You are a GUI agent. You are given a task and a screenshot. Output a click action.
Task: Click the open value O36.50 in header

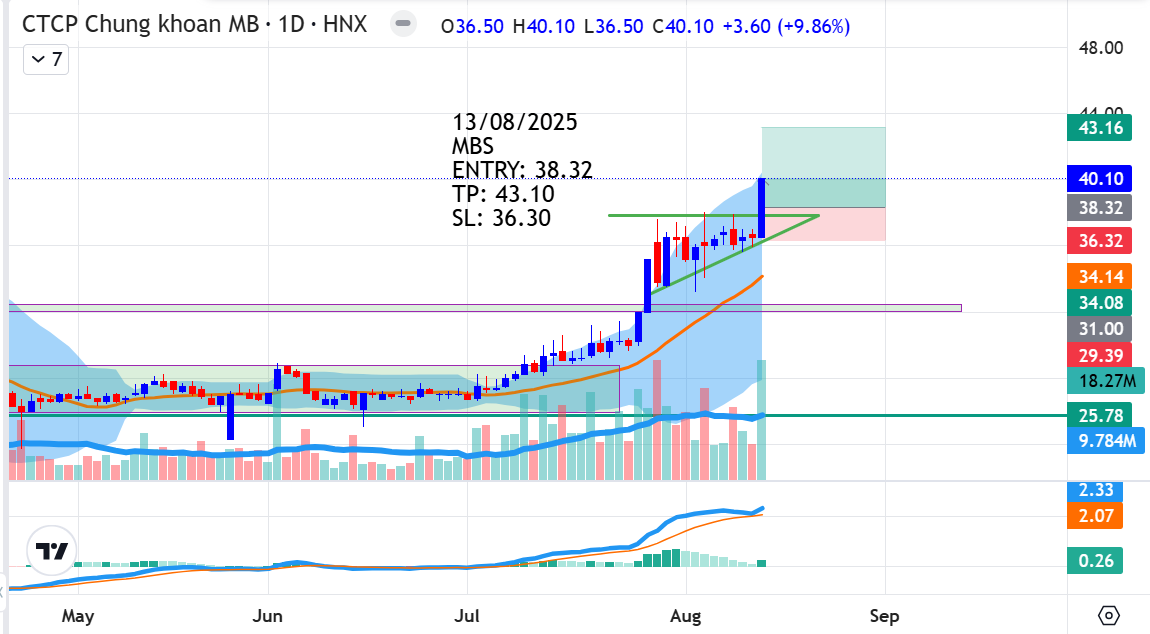pos(472,26)
